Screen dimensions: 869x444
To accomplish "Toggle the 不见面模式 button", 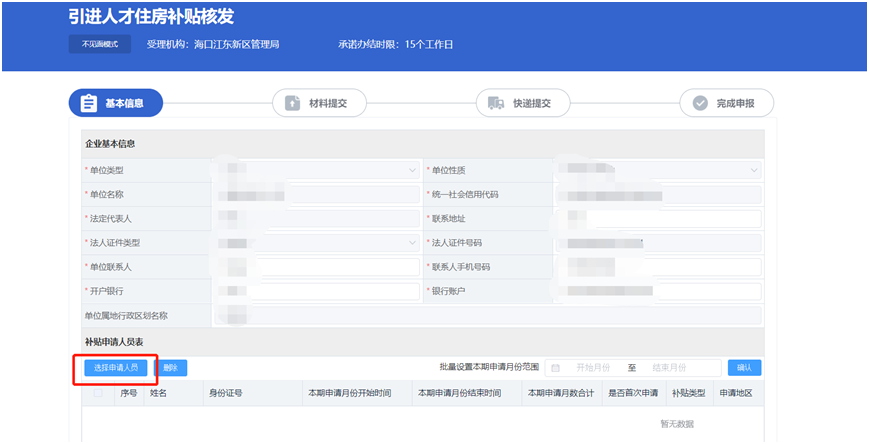I will click(x=99, y=45).
